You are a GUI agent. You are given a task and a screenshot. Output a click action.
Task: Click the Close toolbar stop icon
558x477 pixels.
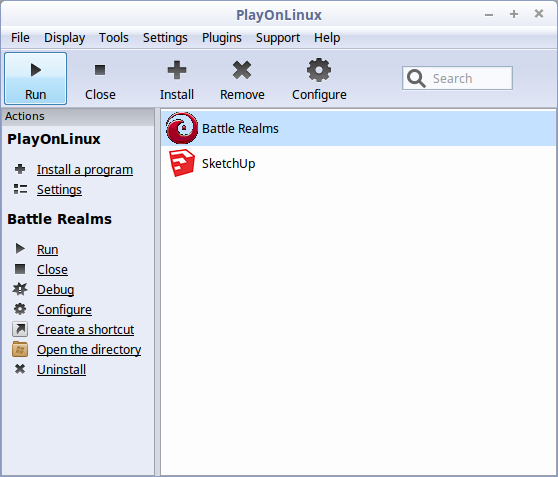pos(100,70)
